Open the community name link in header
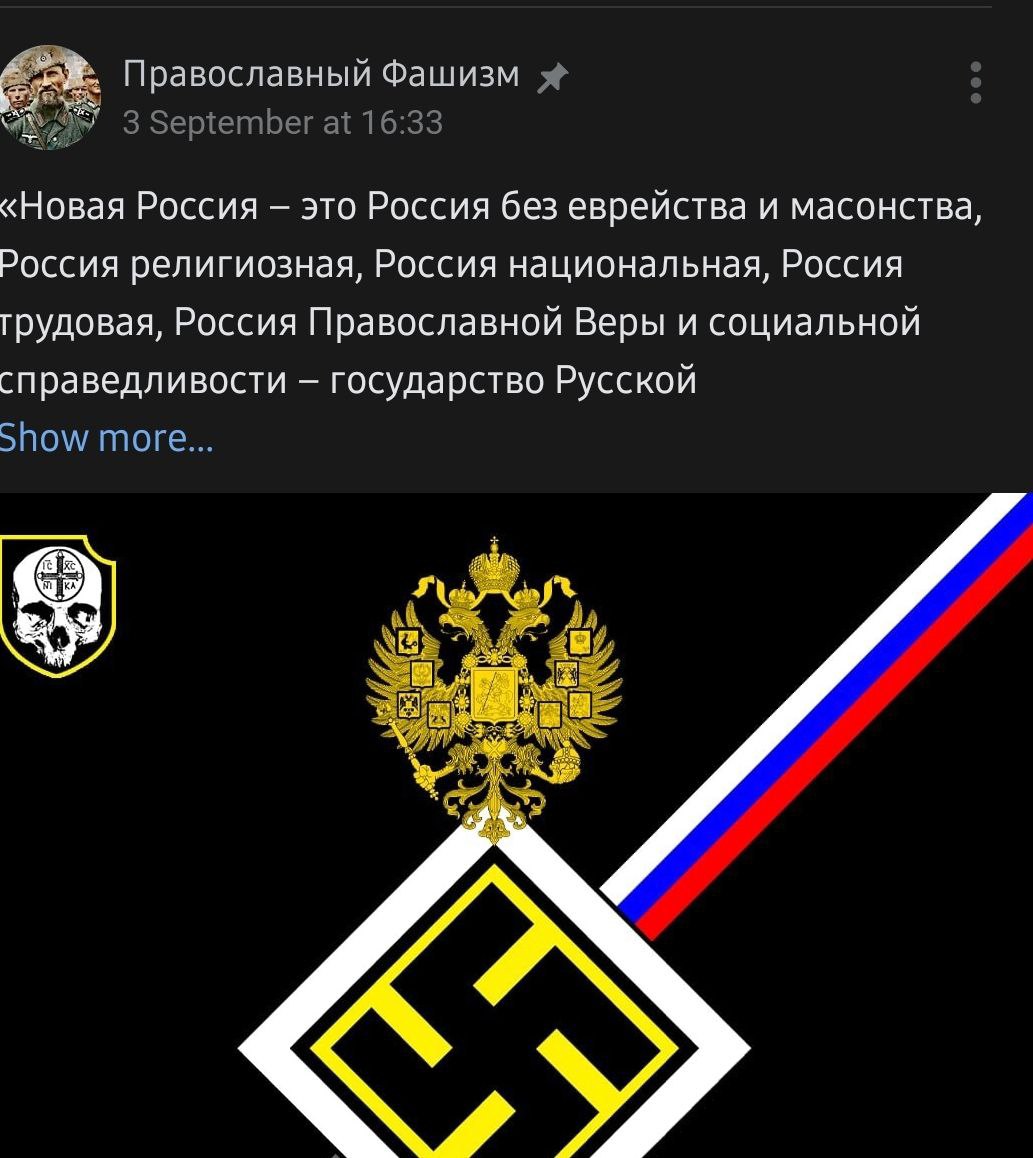This screenshot has width=1033, height=1158. coord(321,75)
